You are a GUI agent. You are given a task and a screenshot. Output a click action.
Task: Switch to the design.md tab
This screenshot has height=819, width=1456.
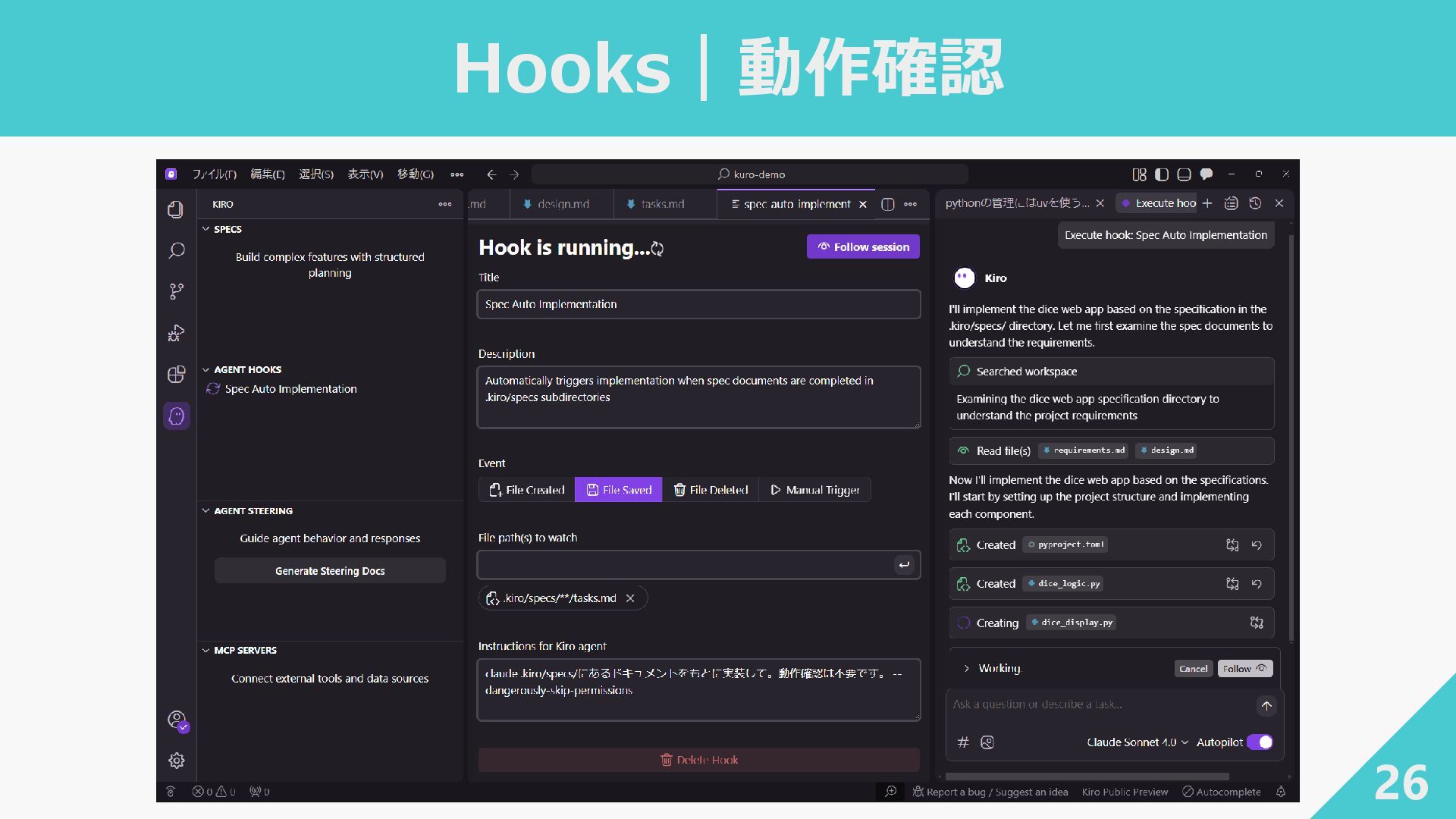(x=561, y=204)
